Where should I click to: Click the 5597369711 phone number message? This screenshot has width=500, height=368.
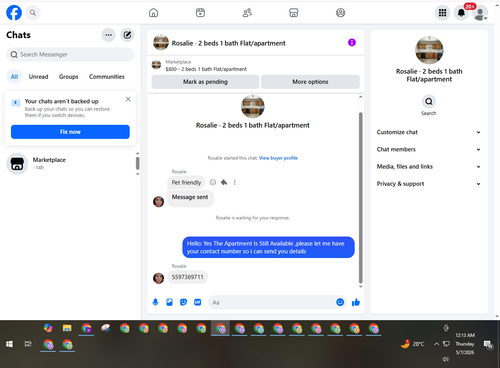187,277
